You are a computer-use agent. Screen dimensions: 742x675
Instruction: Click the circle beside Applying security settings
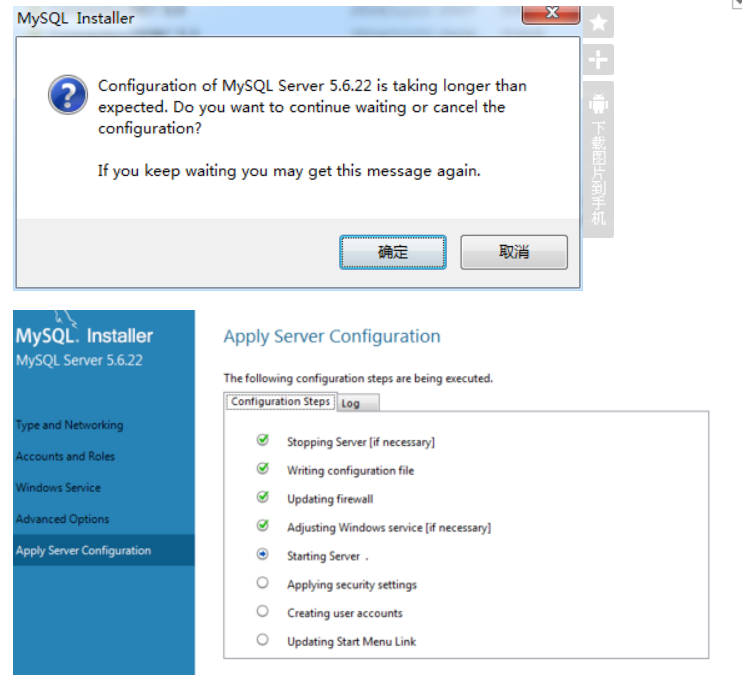[263, 583]
